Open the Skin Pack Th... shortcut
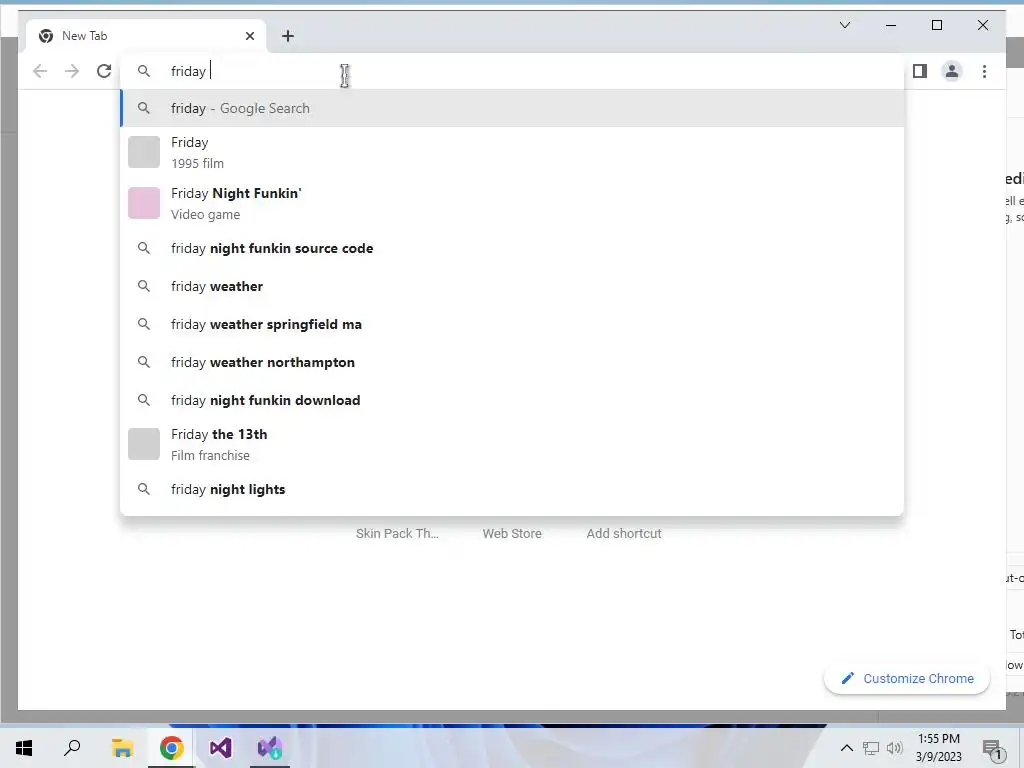 click(x=397, y=534)
